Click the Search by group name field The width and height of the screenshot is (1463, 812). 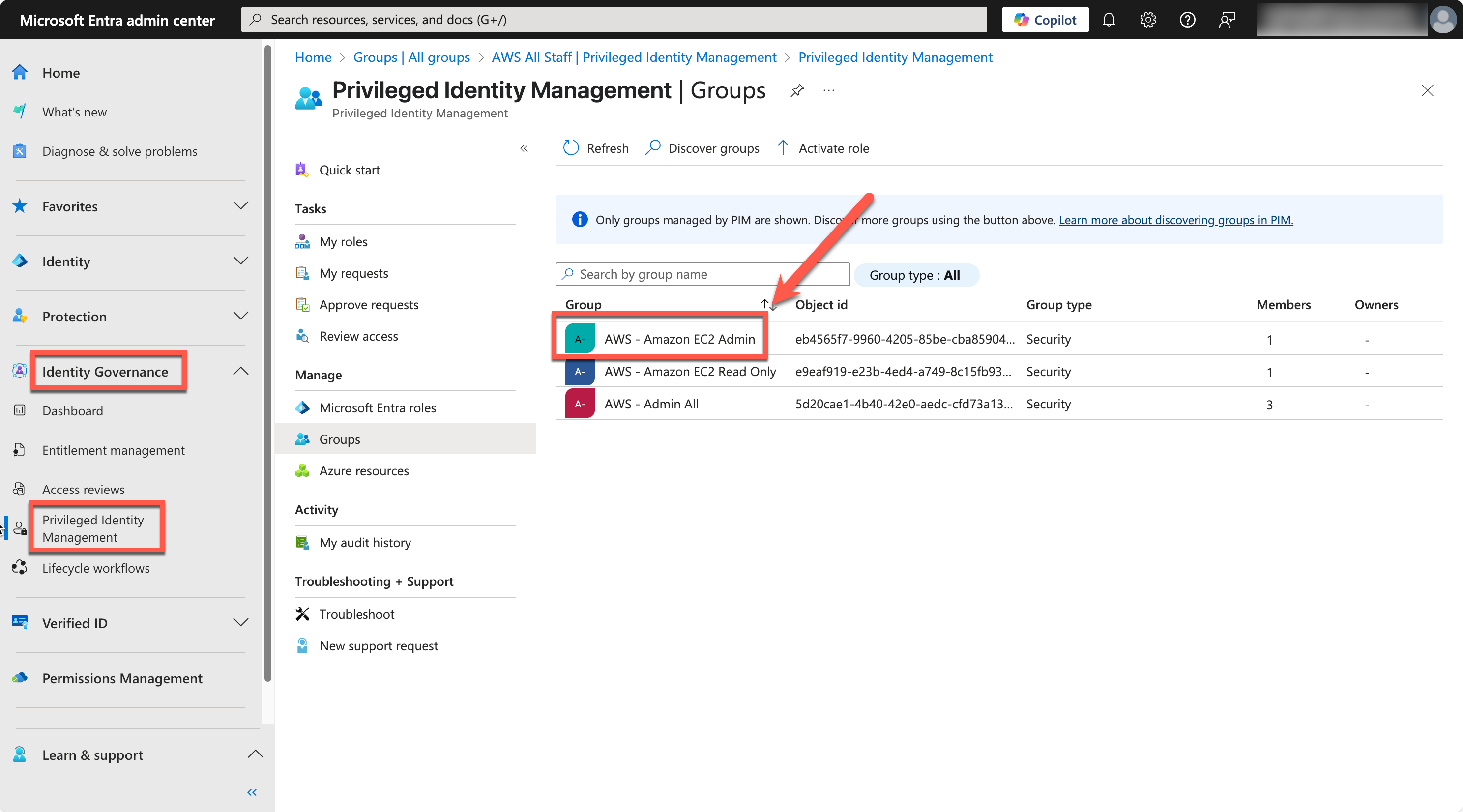pos(702,274)
